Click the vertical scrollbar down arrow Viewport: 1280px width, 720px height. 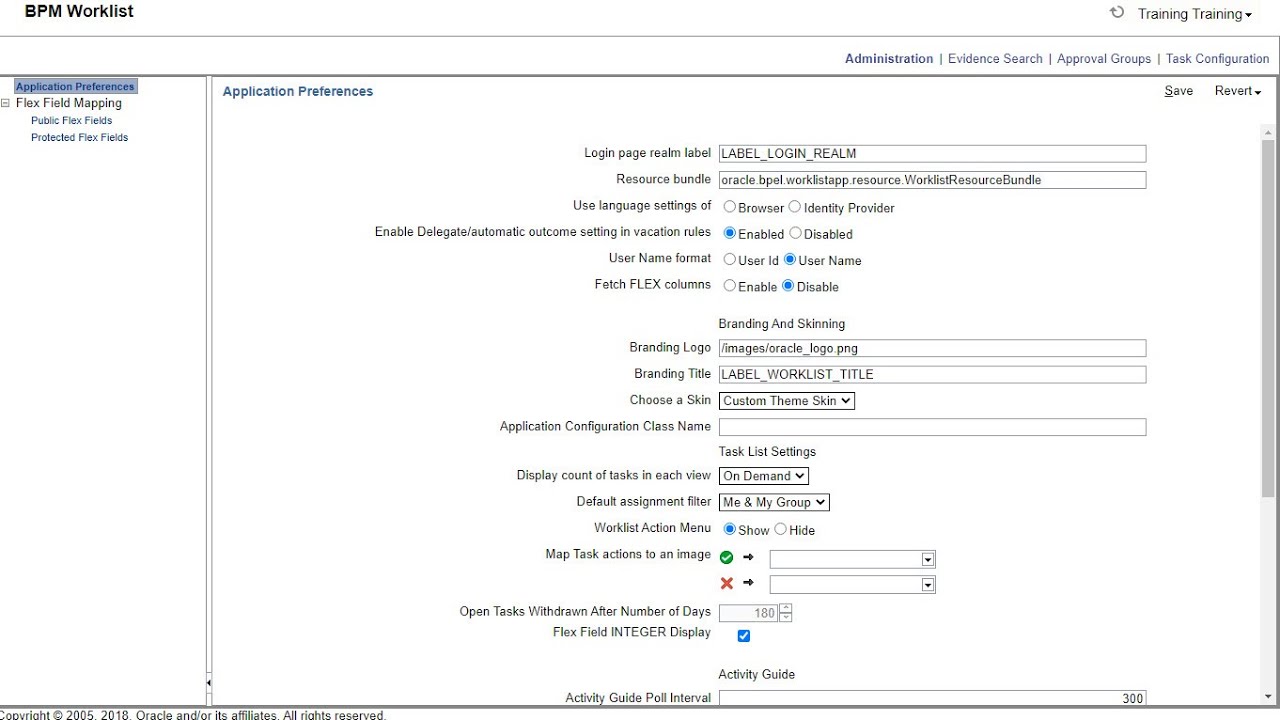tap(1268, 696)
